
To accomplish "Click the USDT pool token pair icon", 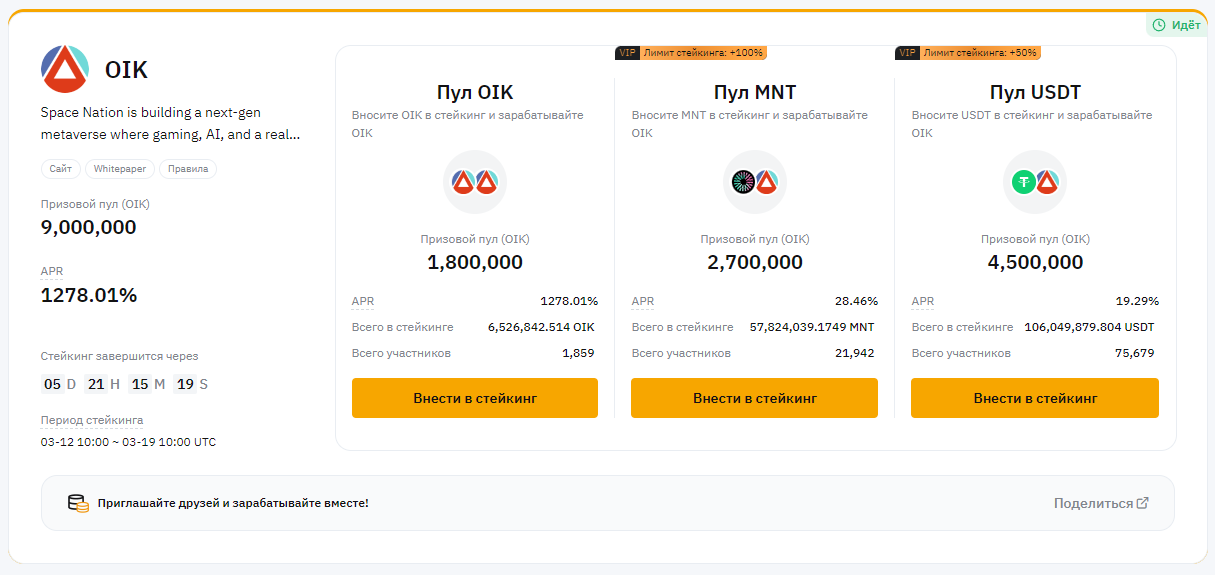I will 1035,182.
